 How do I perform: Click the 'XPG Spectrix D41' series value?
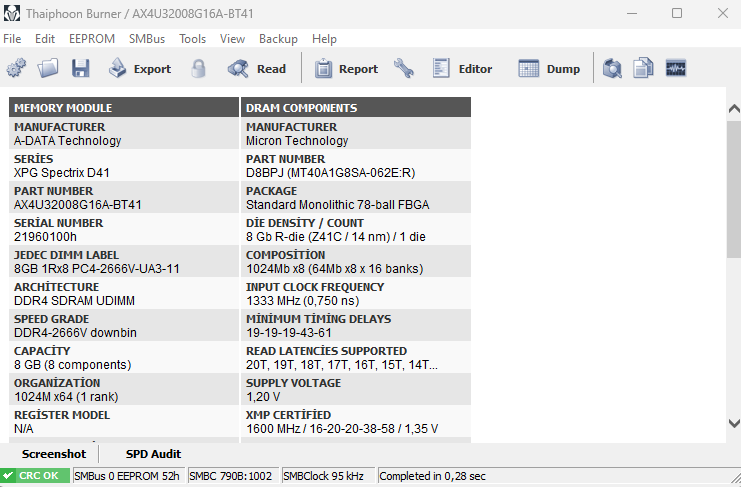(x=62, y=173)
